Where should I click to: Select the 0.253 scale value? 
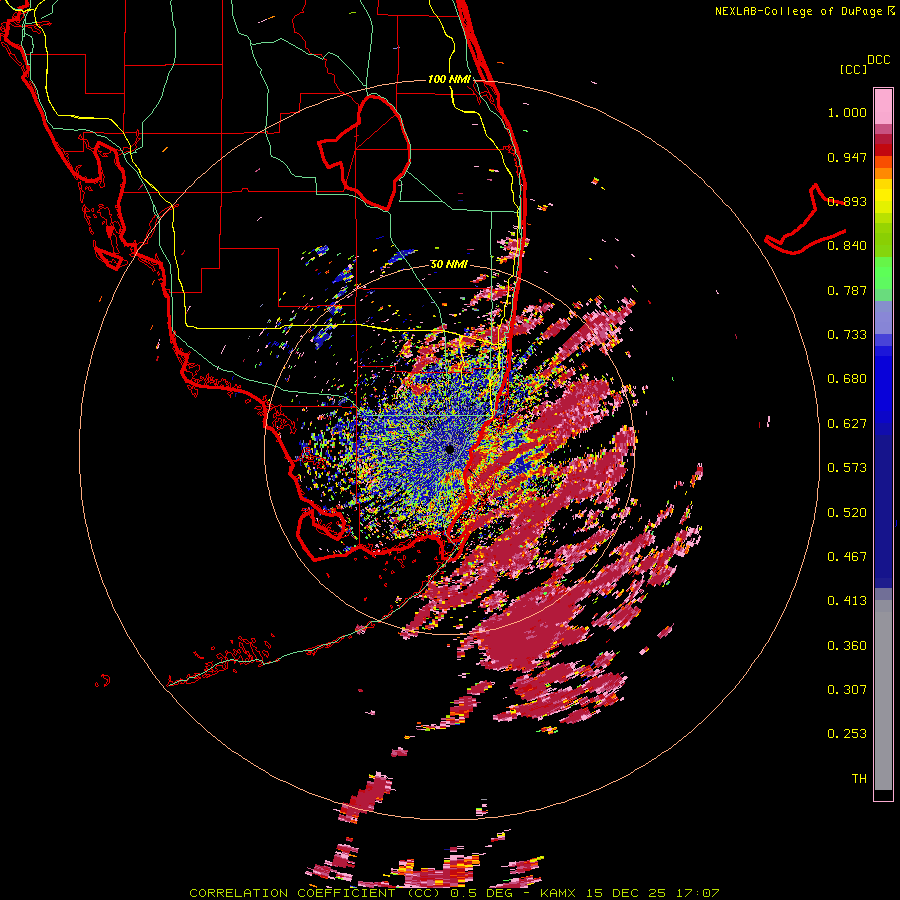click(x=847, y=734)
